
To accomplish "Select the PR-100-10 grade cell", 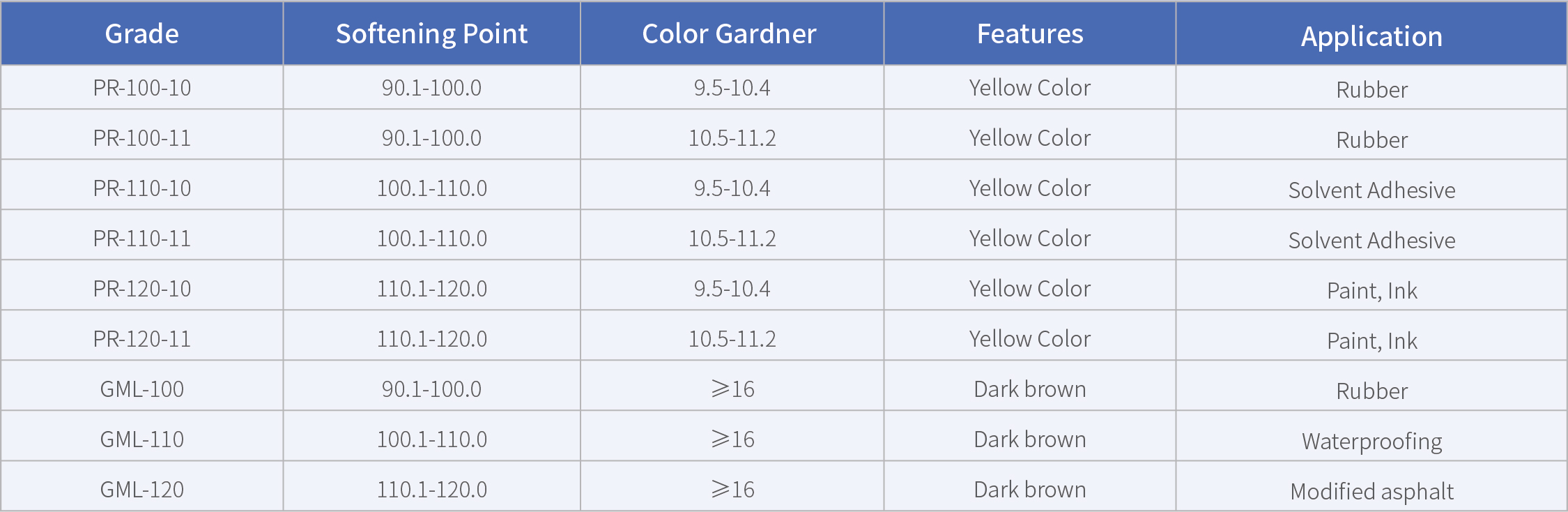I will (x=141, y=88).
